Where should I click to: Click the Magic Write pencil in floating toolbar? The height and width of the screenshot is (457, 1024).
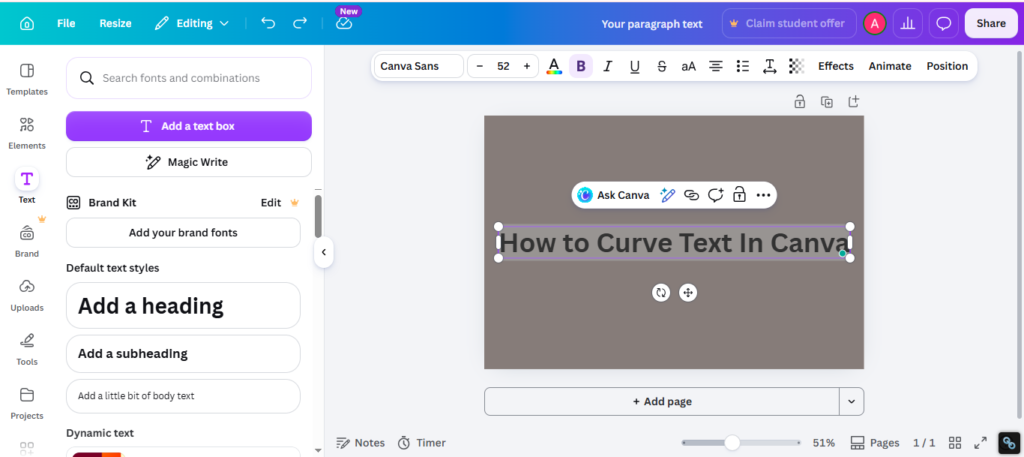667,195
